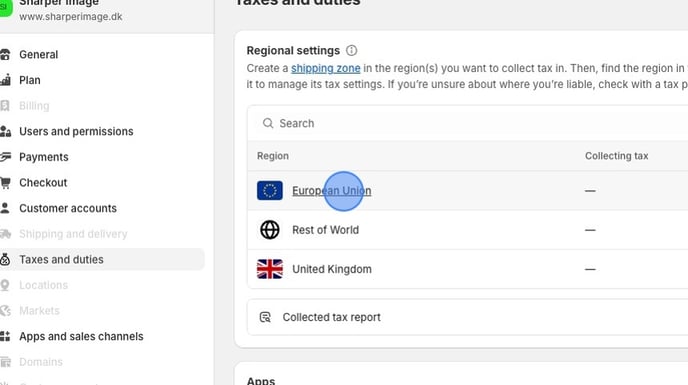
Task: Click the Checkout cart icon
Action: (x=5, y=183)
